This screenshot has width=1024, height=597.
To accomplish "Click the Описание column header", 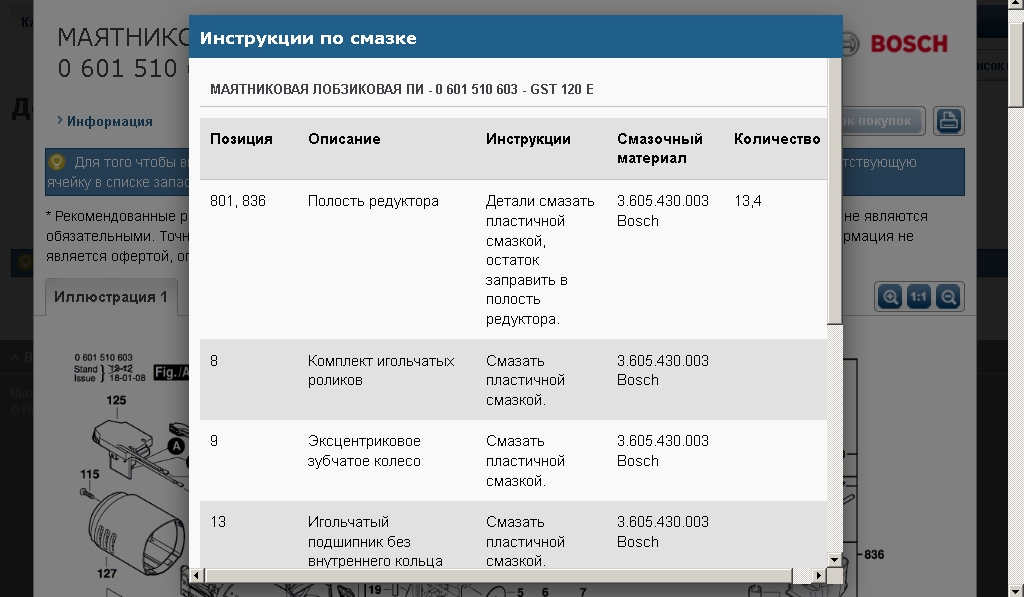I will (344, 139).
